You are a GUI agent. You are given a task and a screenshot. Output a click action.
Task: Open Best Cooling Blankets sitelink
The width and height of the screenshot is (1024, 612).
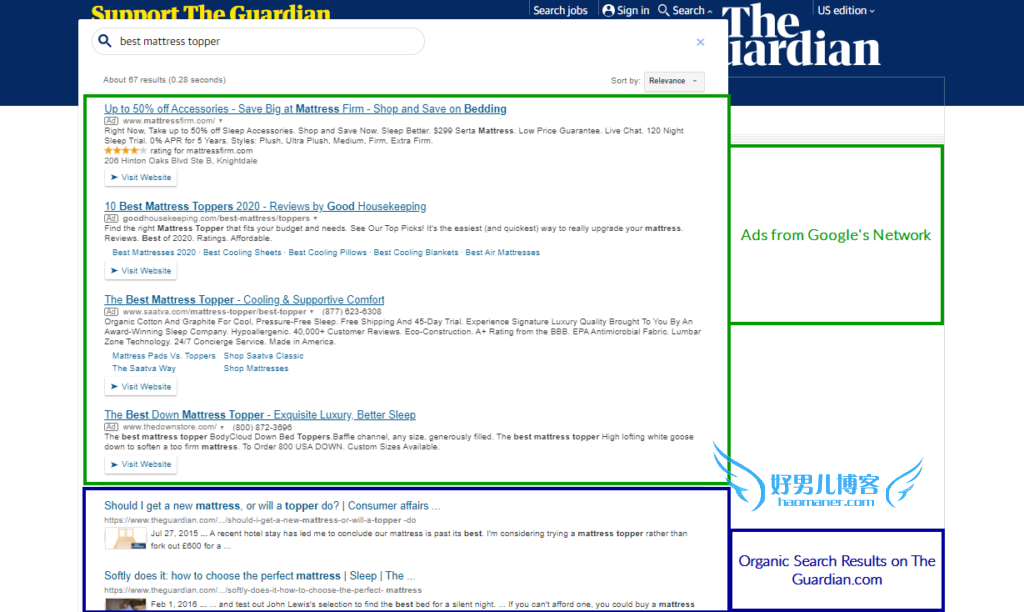[x=416, y=253]
